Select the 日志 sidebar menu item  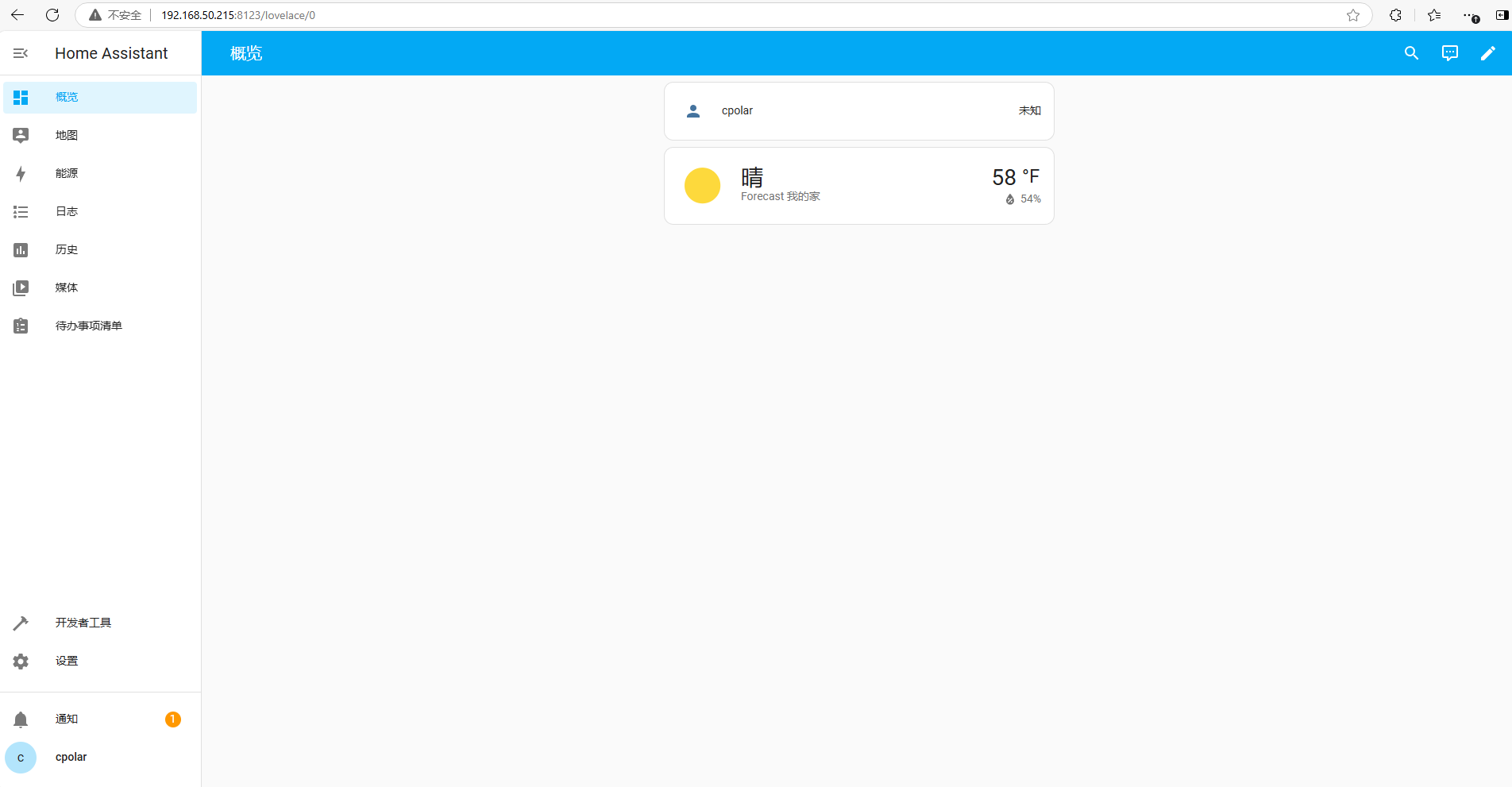(x=100, y=211)
